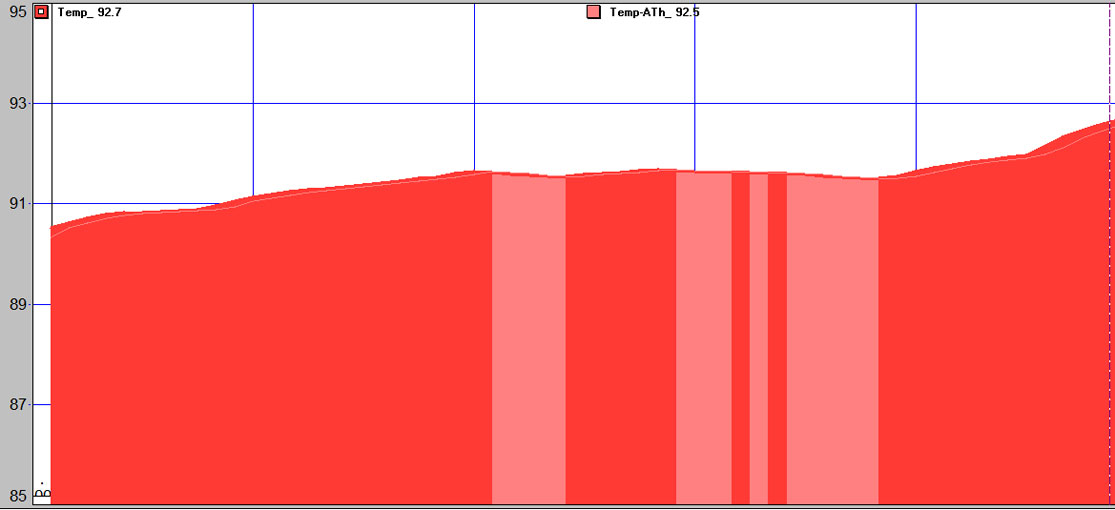Select the leftmost light pink shaded band
The height and width of the screenshot is (510, 1115).
[529, 340]
